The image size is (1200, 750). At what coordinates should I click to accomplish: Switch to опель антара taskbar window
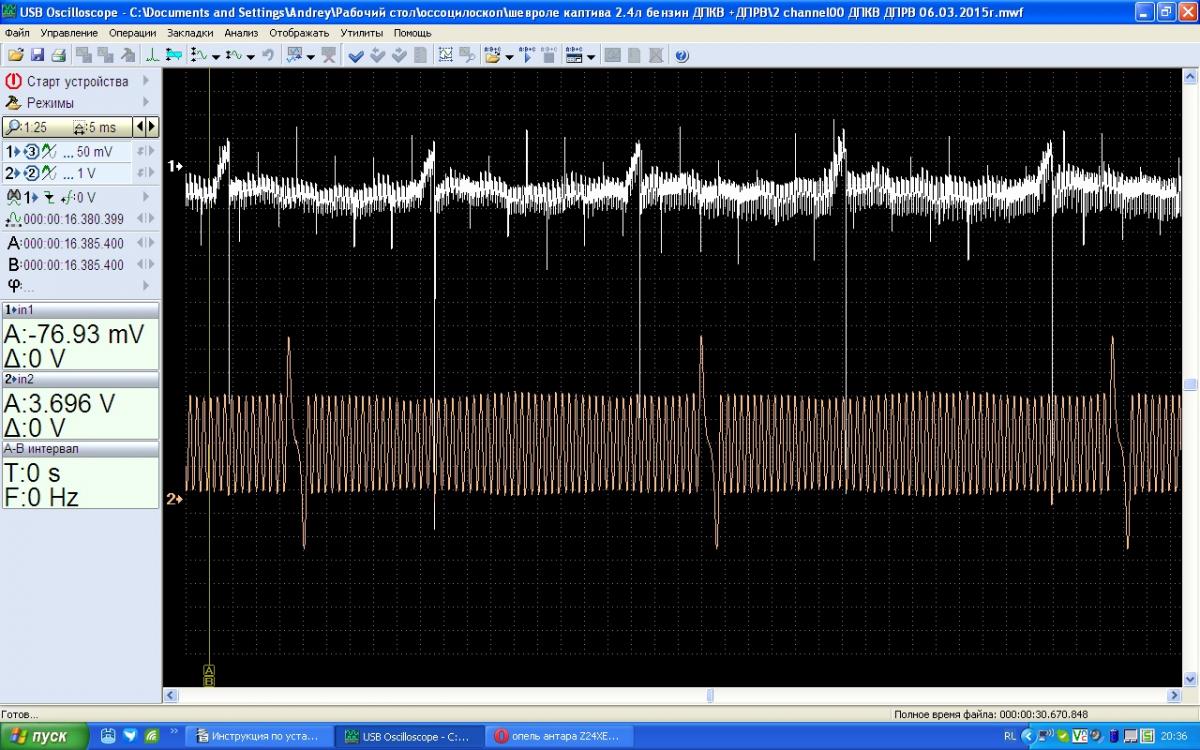(x=558, y=737)
